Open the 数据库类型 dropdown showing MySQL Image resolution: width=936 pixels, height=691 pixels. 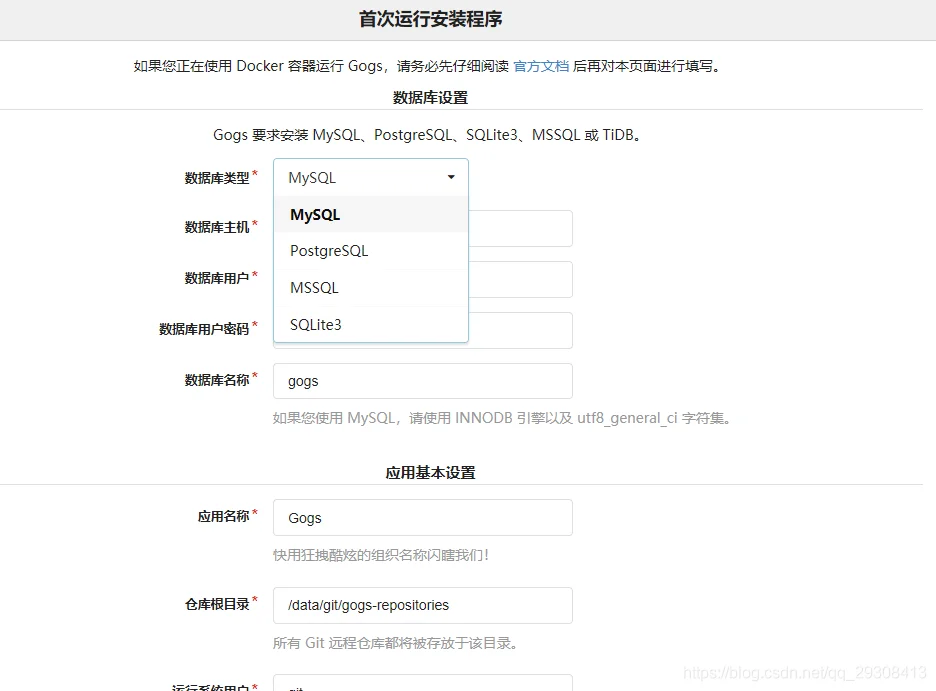371,177
